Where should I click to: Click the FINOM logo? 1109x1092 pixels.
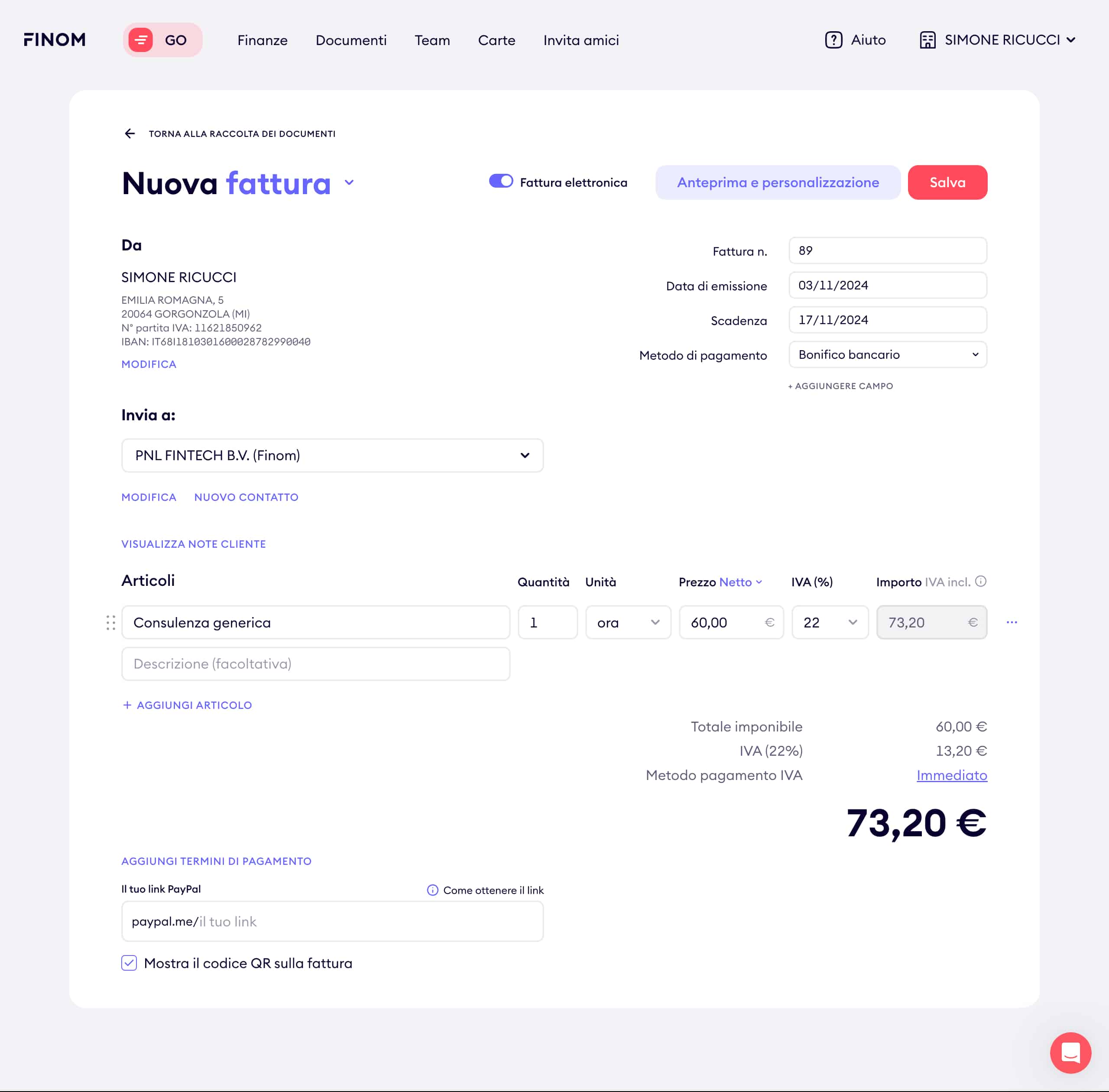55,39
